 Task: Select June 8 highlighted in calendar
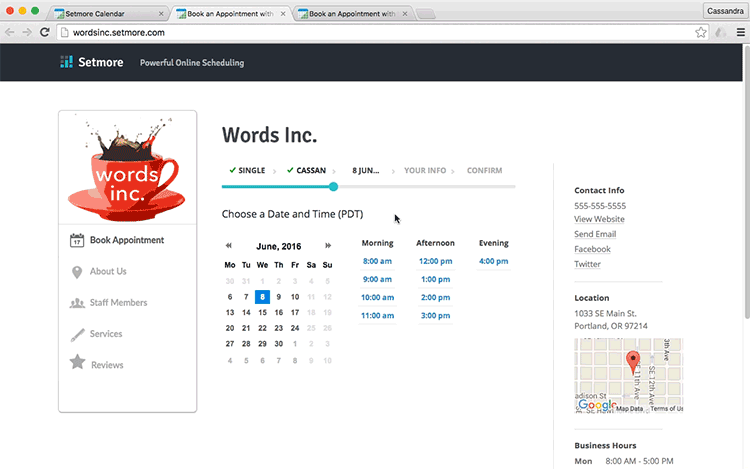pos(262,297)
